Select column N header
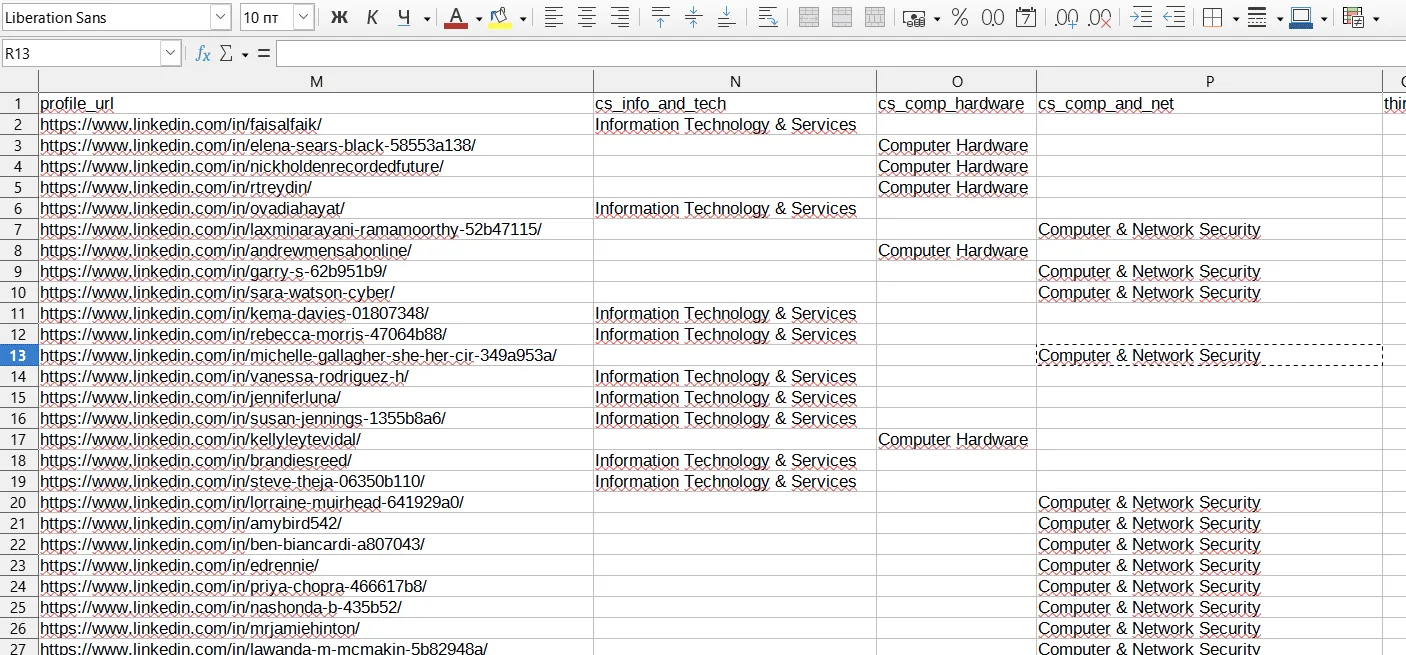This screenshot has width=1406, height=655. point(735,81)
